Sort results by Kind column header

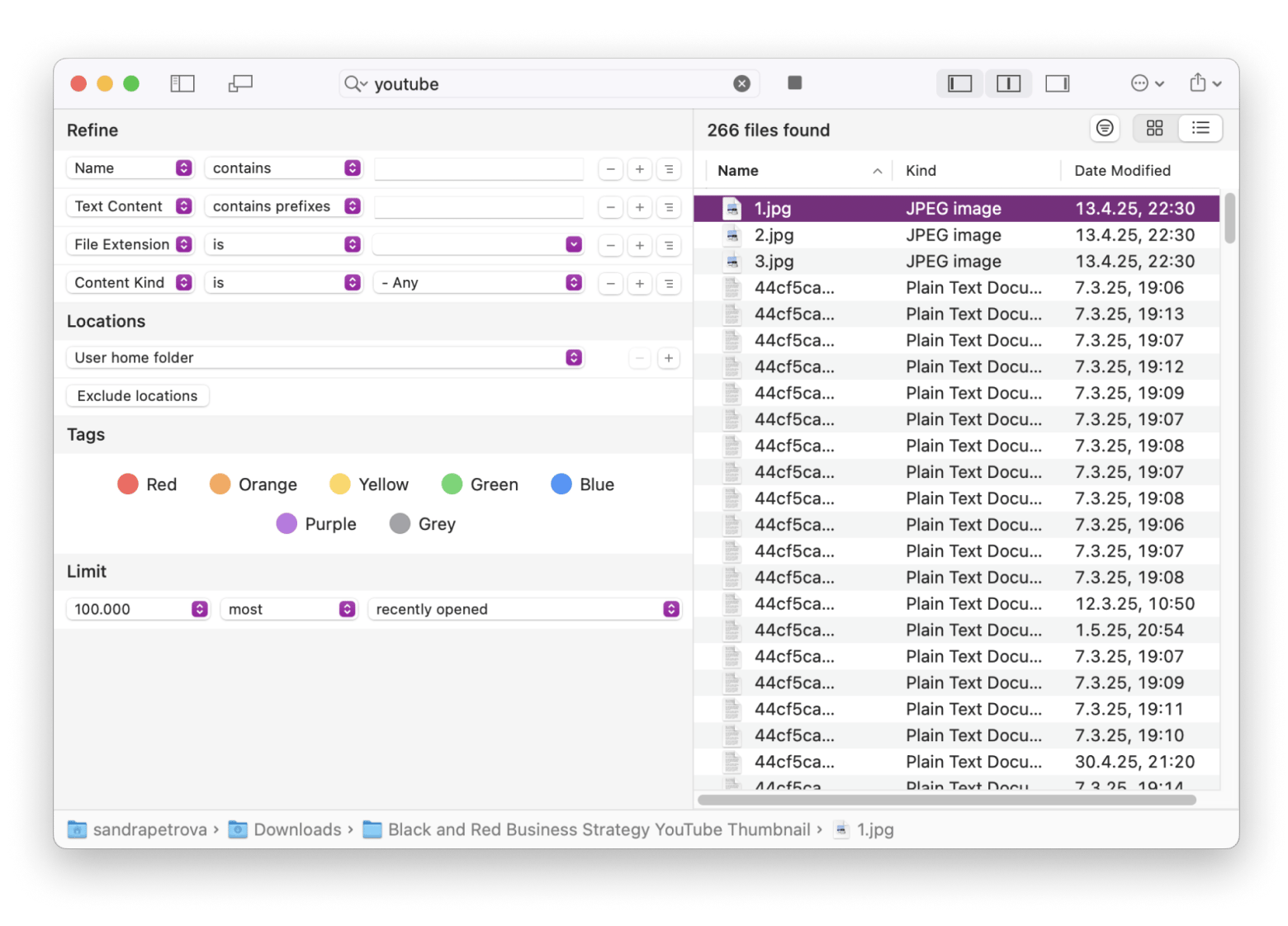click(921, 171)
